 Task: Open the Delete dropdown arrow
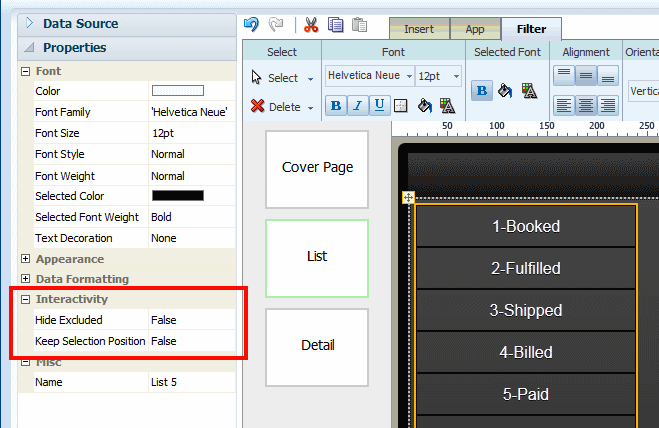pos(311,108)
